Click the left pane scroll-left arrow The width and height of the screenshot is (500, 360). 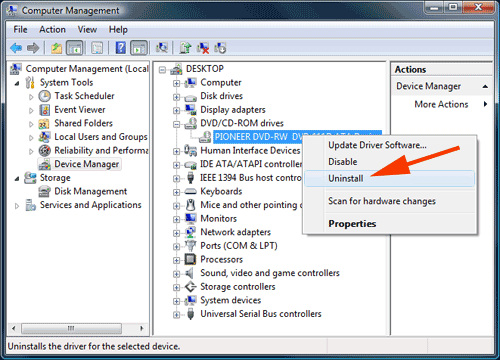click(x=14, y=328)
